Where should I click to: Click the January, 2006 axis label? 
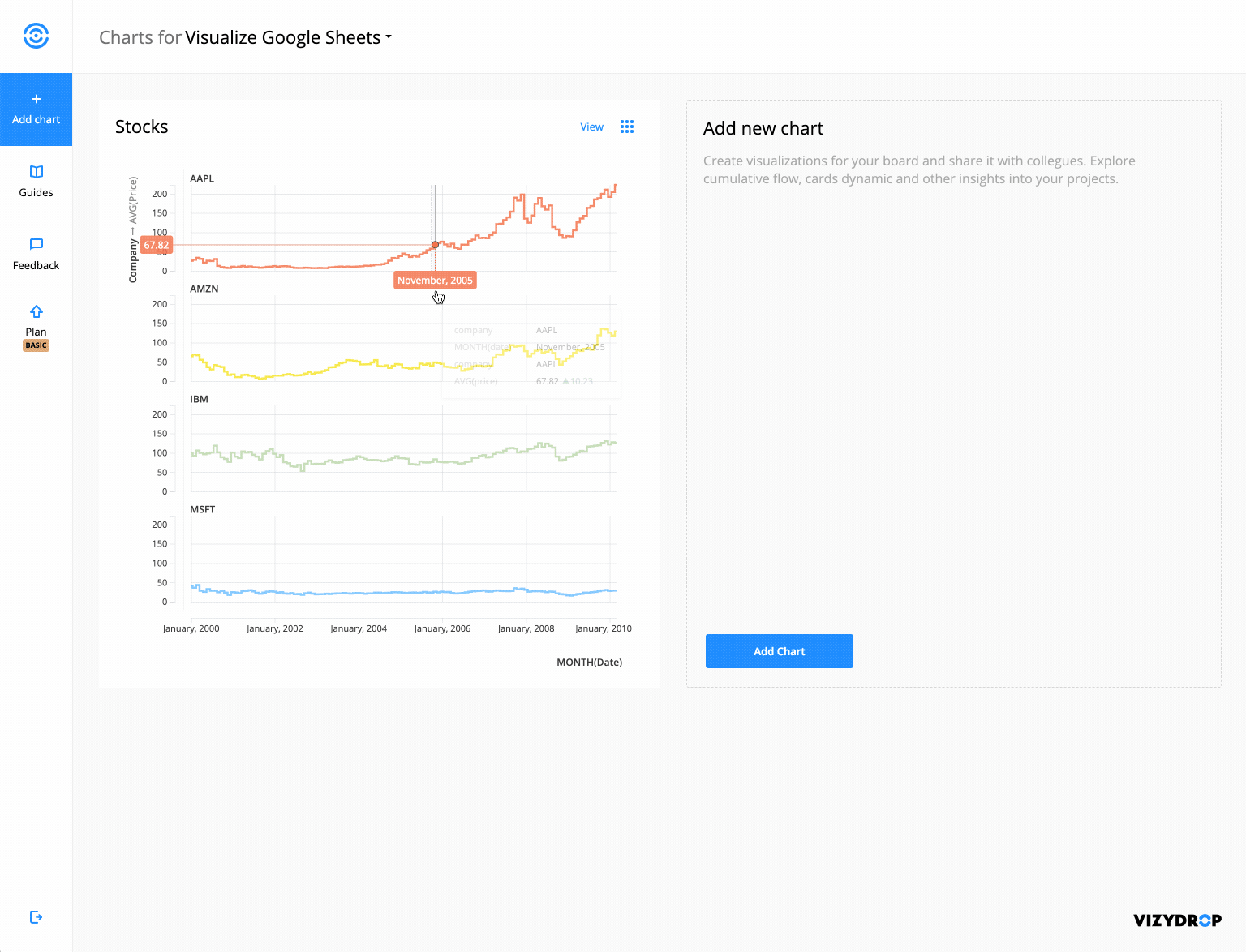[442, 628]
